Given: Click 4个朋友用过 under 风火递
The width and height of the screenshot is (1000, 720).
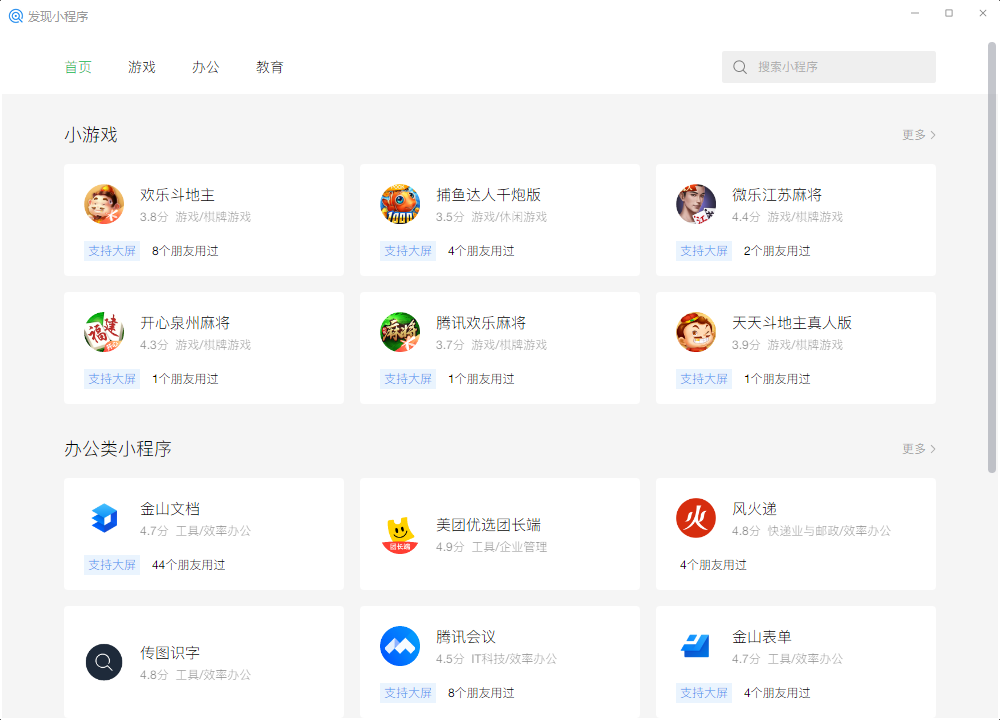Looking at the screenshot, I should tap(713, 565).
